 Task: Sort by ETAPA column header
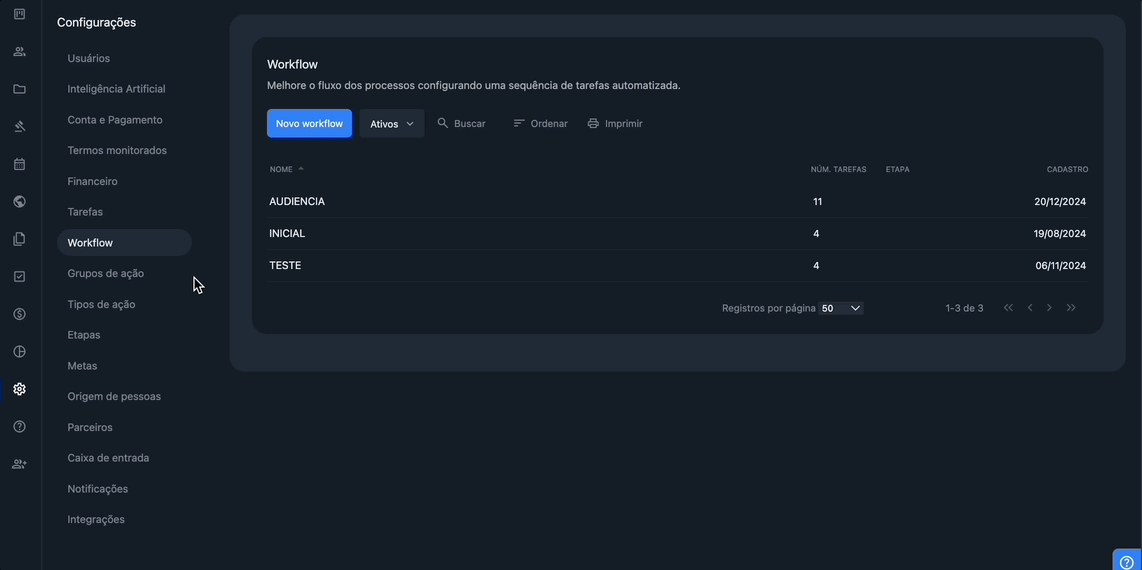pyautogui.click(x=897, y=169)
